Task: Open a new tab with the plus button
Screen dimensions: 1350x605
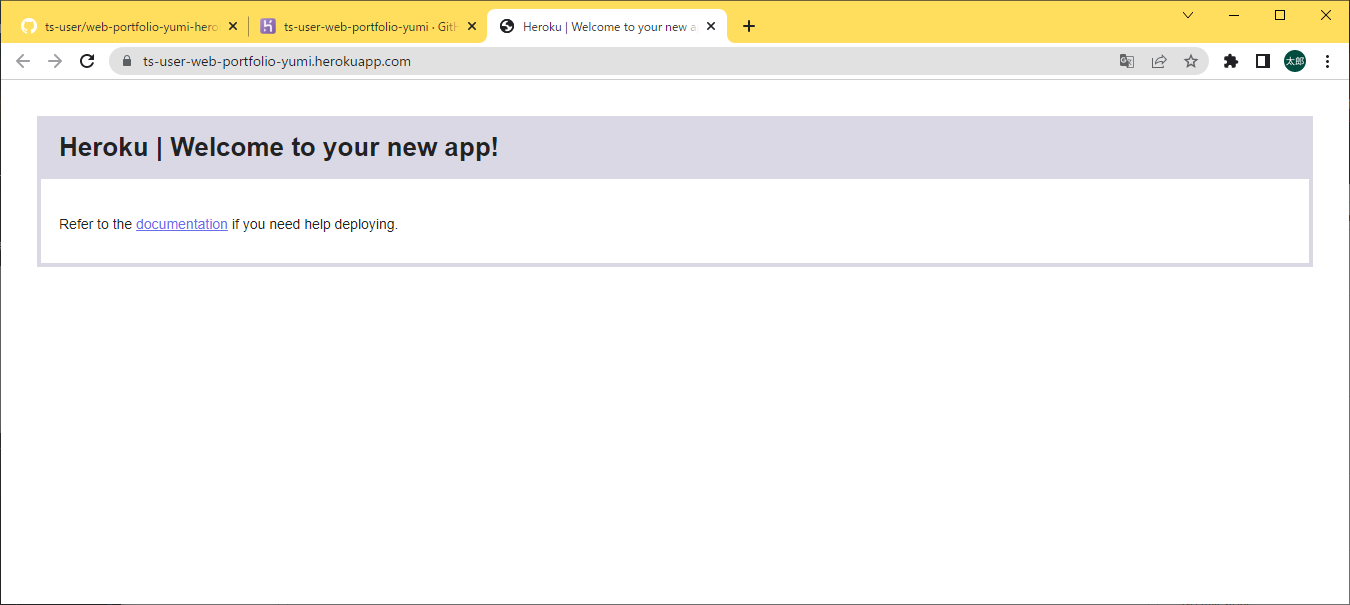Action: tap(749, 26)
